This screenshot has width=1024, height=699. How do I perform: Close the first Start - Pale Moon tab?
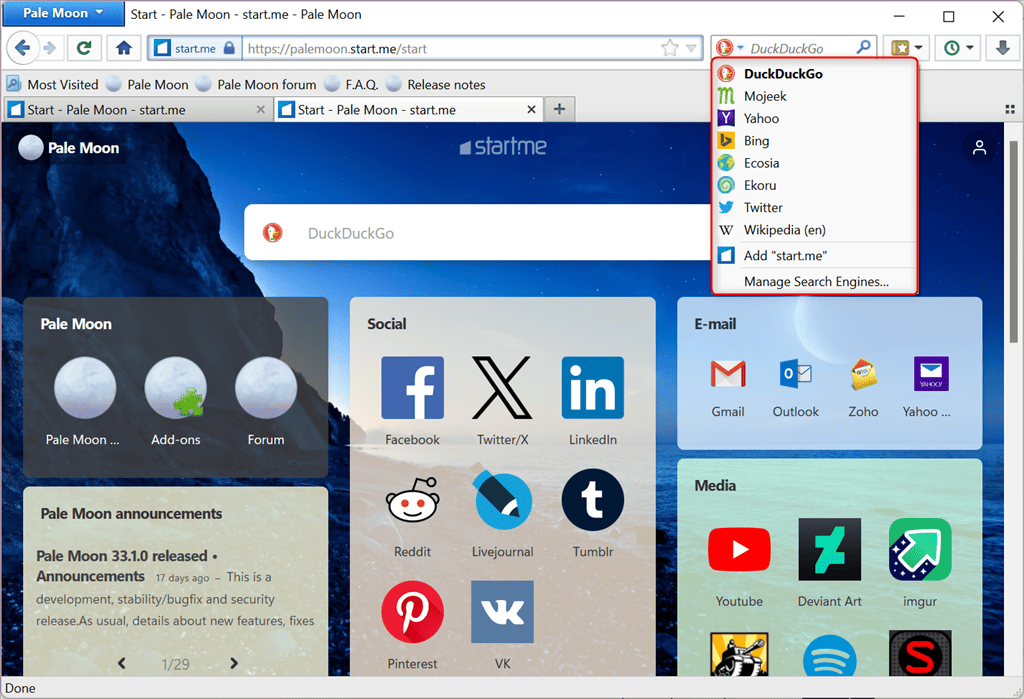pos(261,110)
